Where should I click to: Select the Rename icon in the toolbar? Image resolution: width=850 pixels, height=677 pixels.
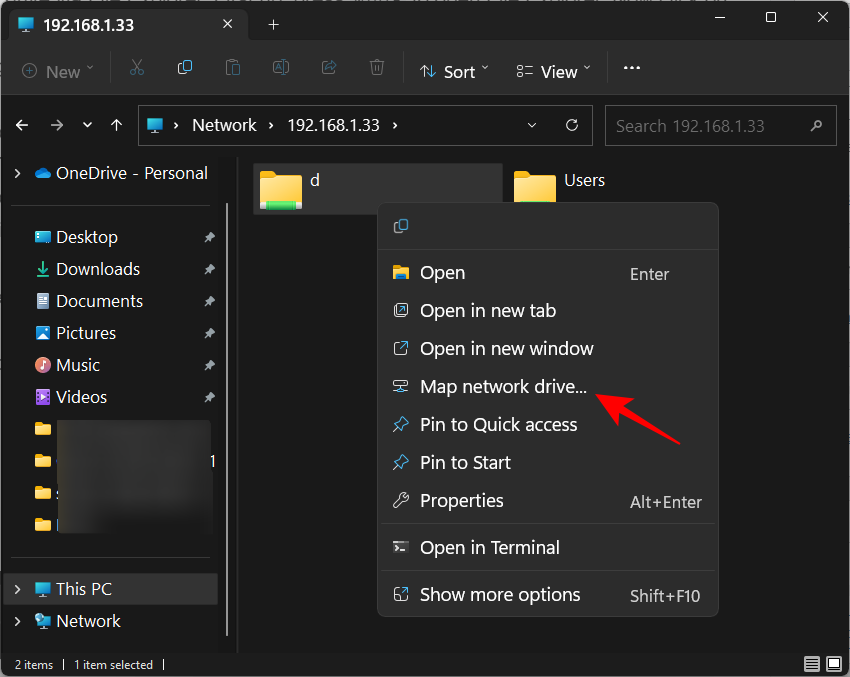point(280,68)
